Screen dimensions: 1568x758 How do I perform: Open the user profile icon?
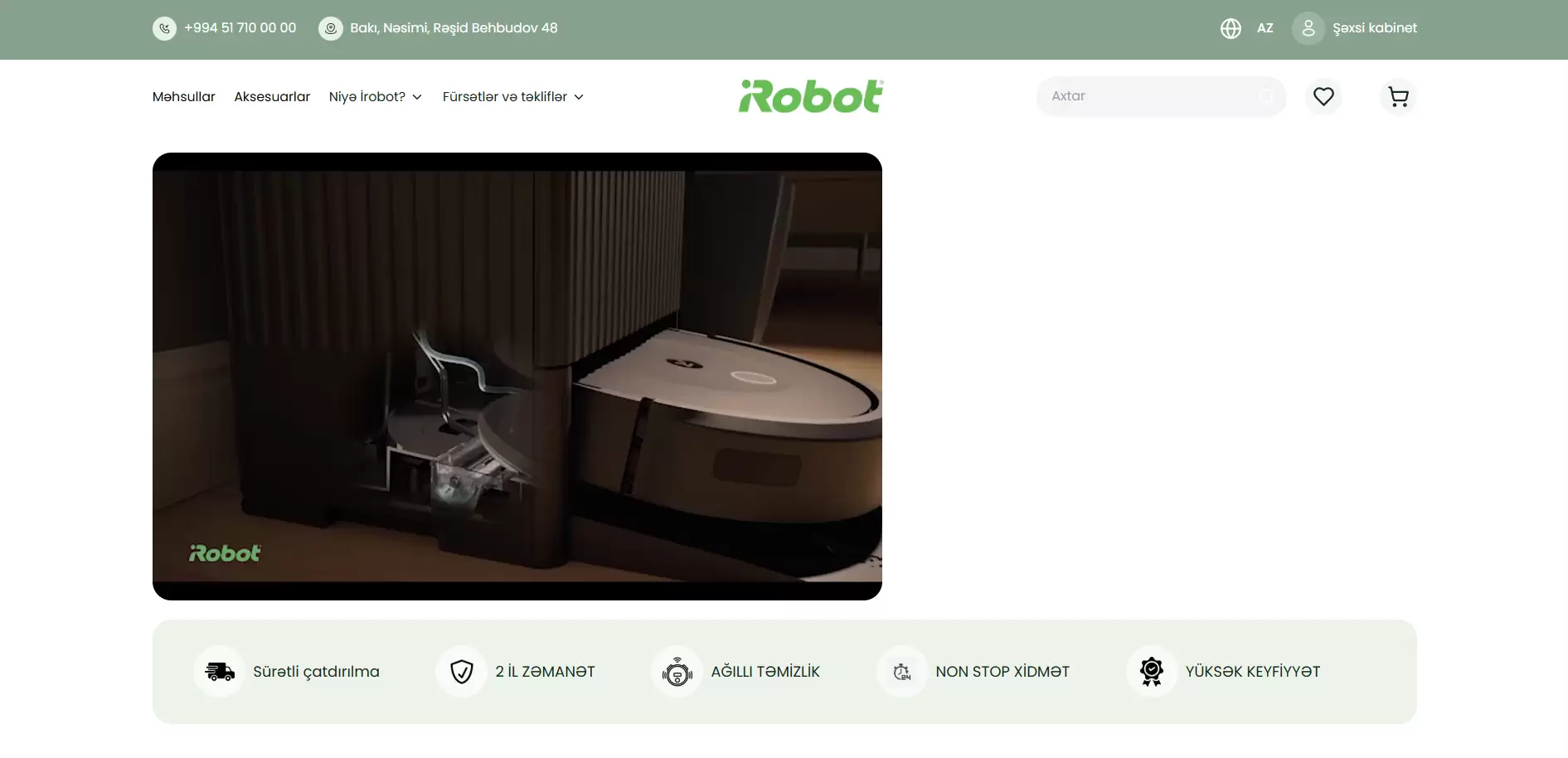(1308, 28)
